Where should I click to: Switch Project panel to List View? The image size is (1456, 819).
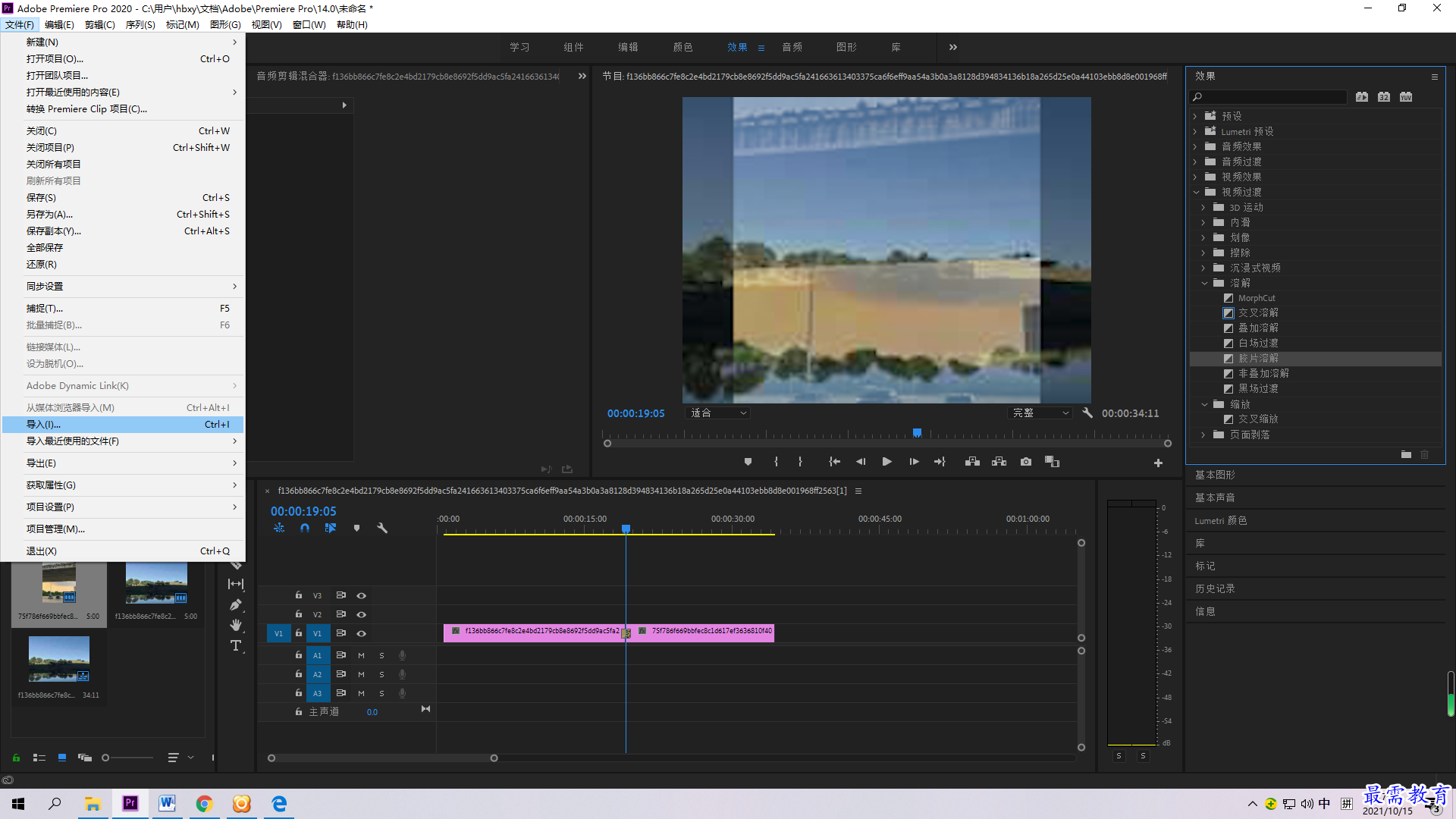point(39,758)
